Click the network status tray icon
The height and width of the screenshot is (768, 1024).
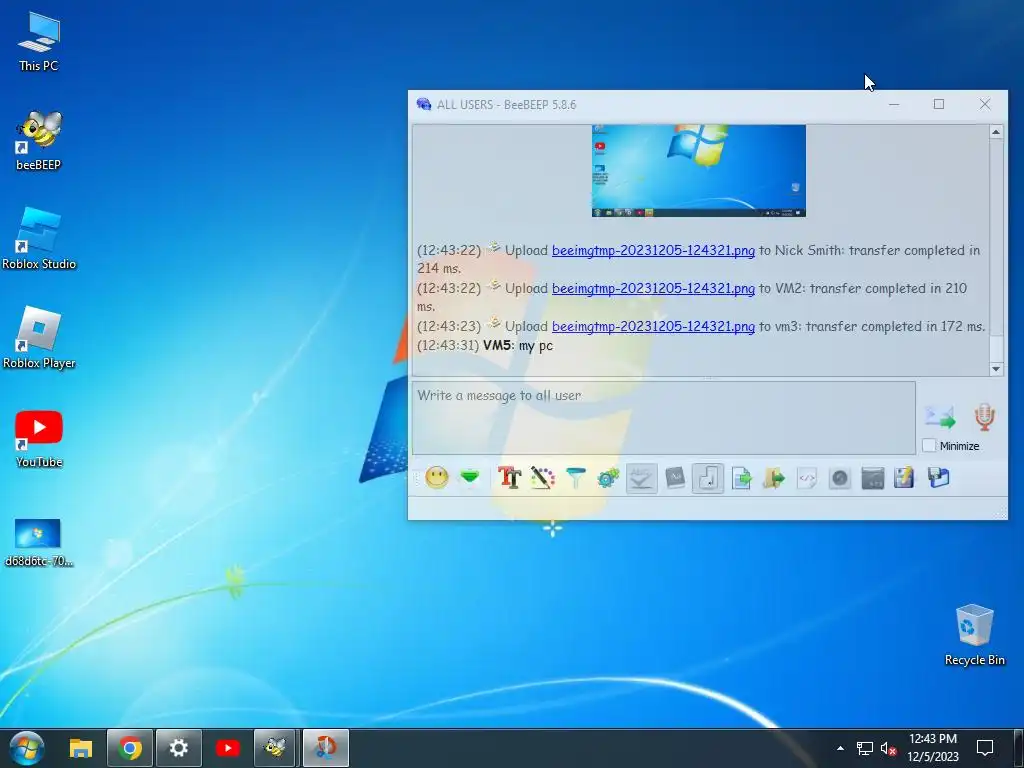click(x=865, y=748)
